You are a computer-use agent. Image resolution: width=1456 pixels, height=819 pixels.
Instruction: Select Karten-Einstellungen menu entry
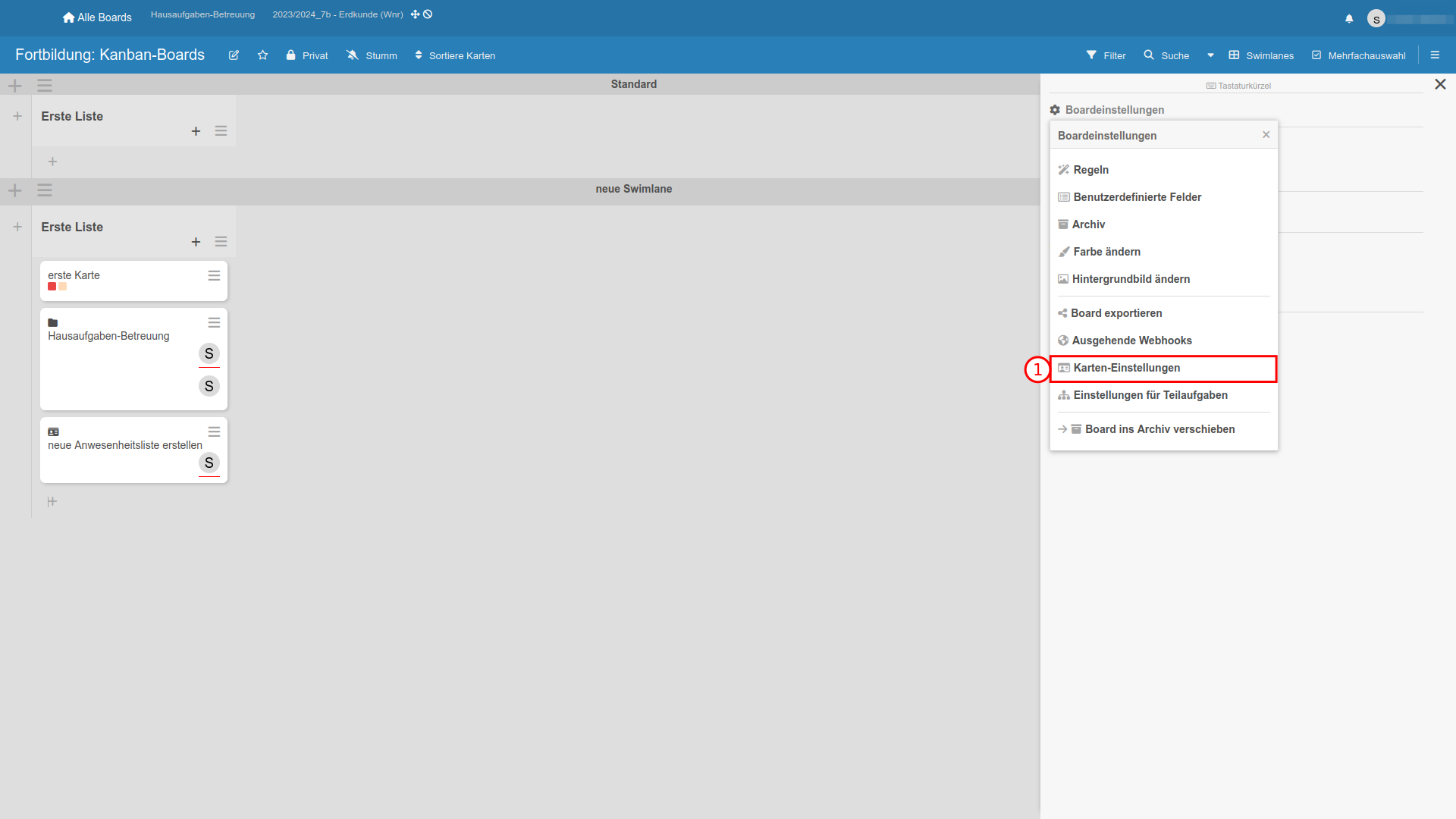tap(1126, 368)
